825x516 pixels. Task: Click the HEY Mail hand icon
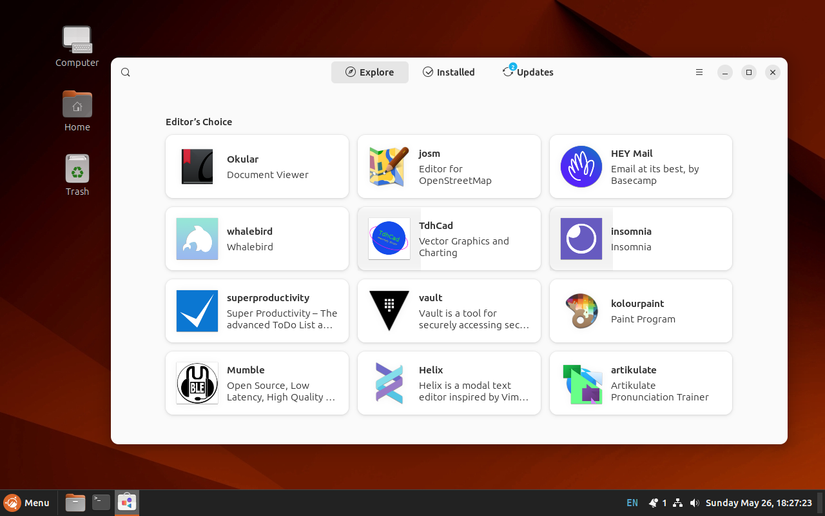[x=581, y=166]
